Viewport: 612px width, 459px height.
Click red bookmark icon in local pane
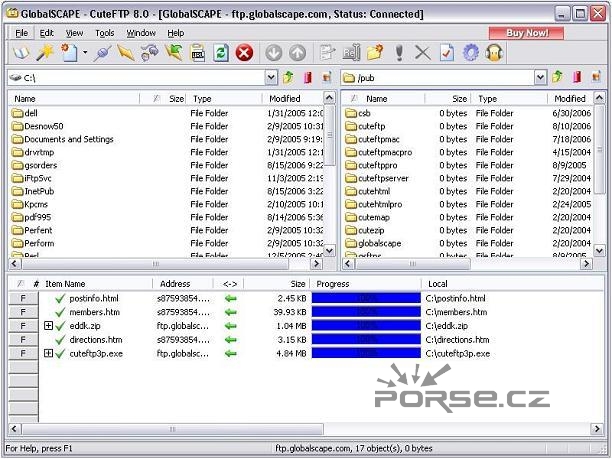click(308, 77)
